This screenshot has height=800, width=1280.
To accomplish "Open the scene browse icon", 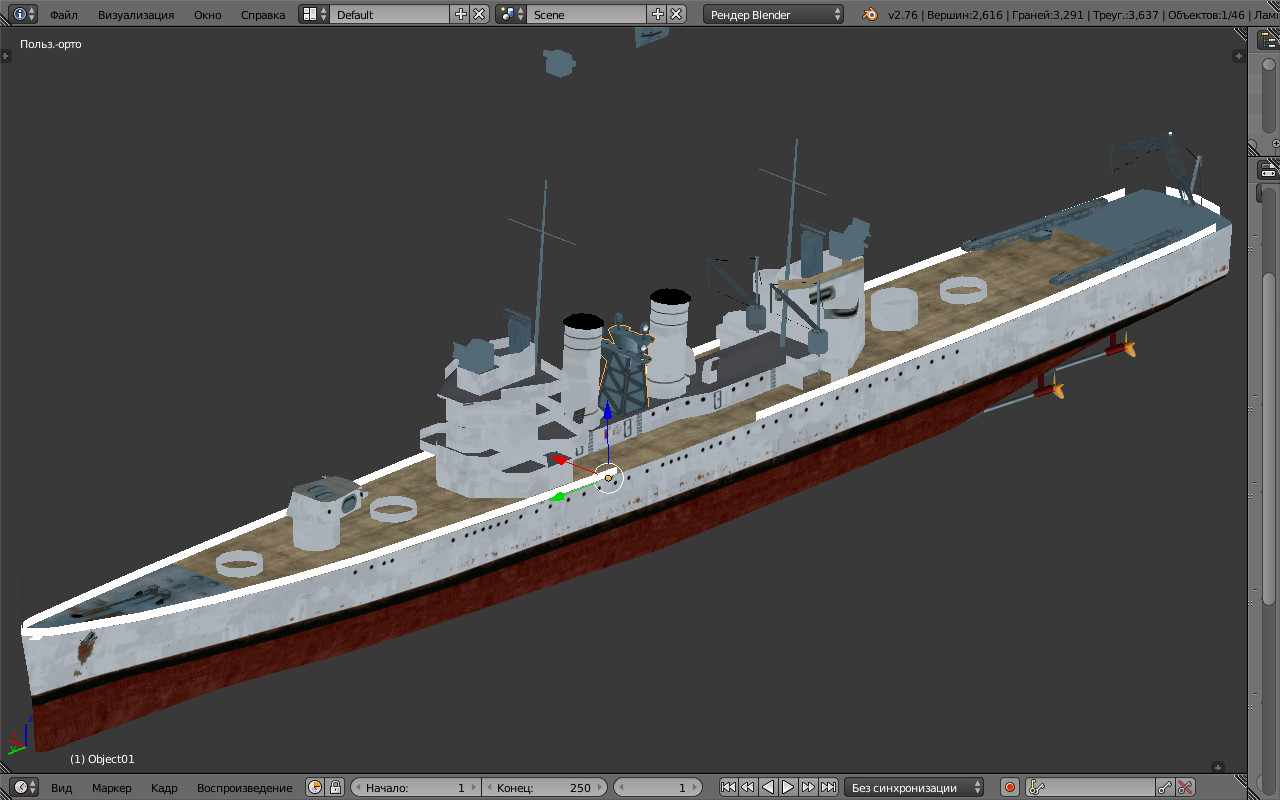I will coord(511,14).
